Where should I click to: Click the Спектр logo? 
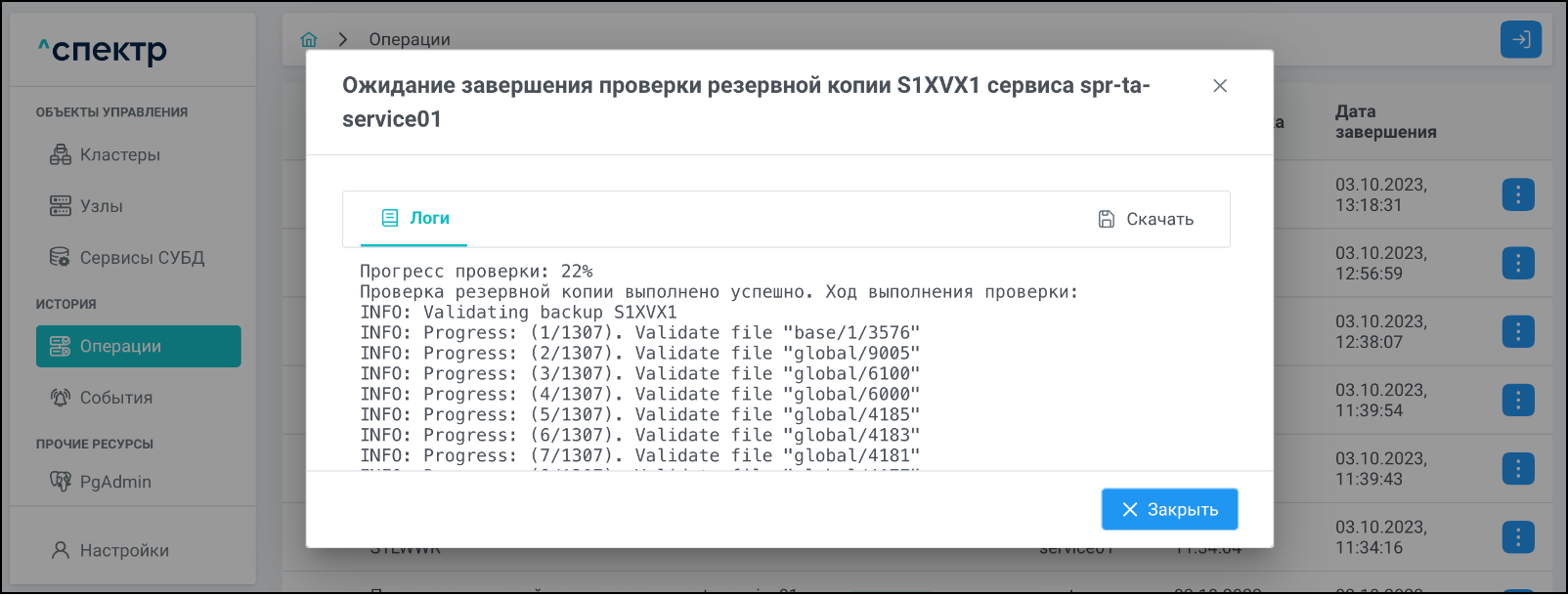[103, 50]
